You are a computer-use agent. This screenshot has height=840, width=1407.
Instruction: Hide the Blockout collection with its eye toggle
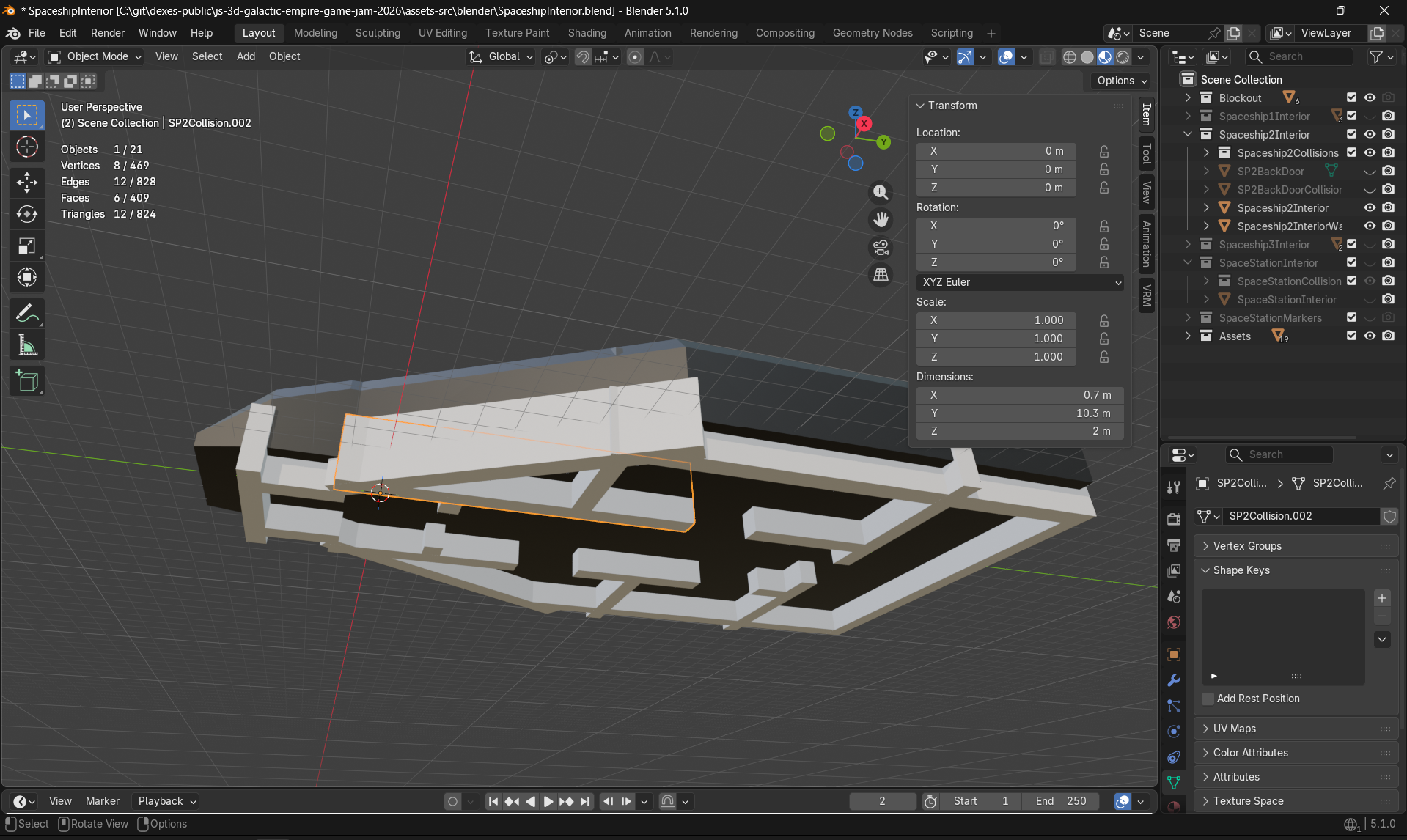point(1370,97)
